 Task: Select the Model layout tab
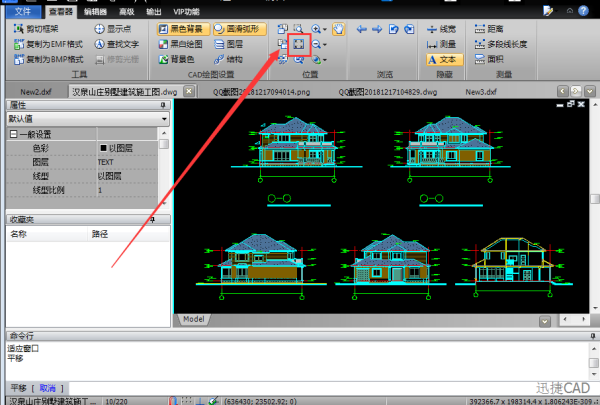pyautogui.click(x=194, y=319)
